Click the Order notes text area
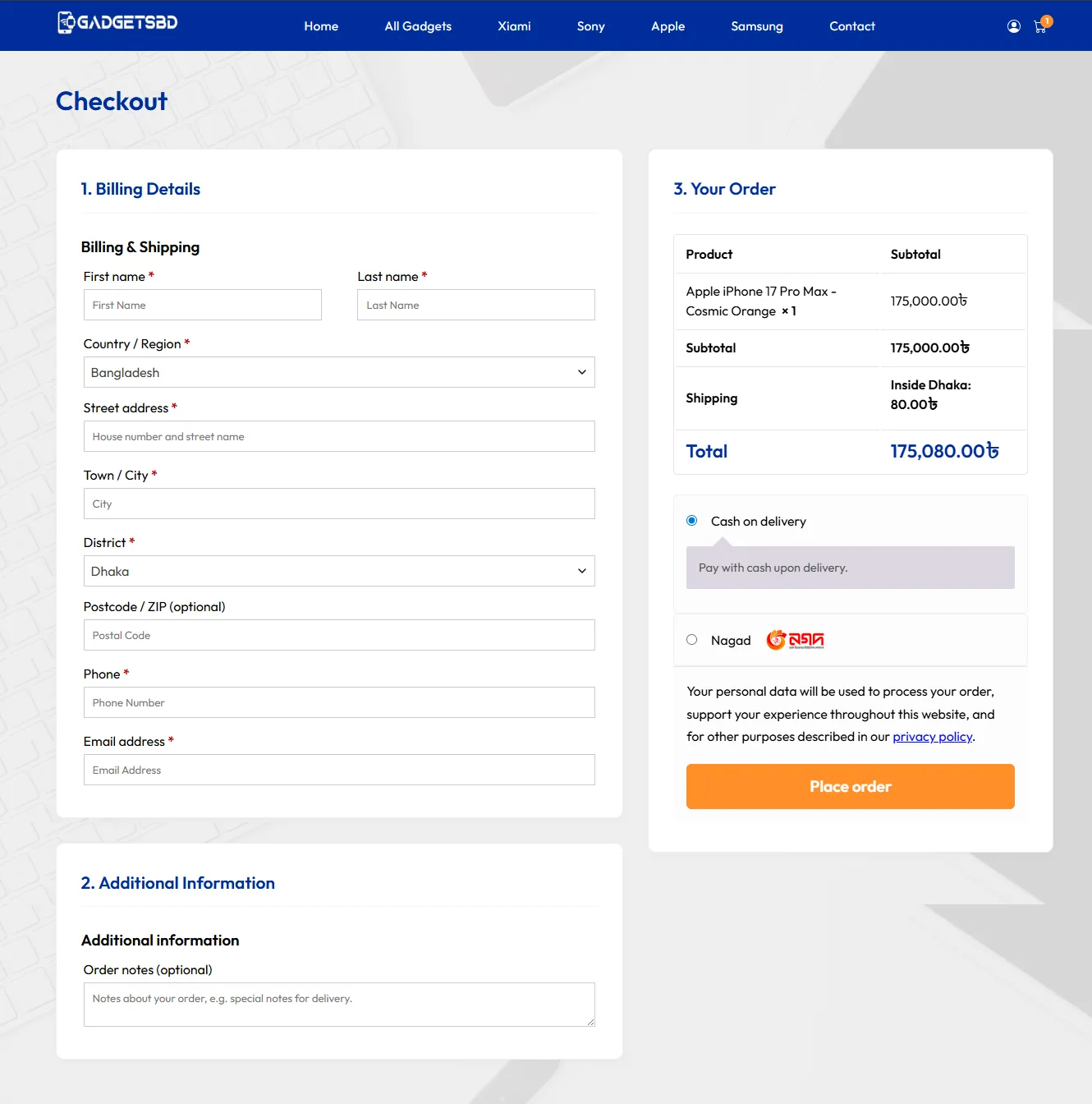The height and width of the screenshot is (1104, 1092). (x=339, y=1004)
